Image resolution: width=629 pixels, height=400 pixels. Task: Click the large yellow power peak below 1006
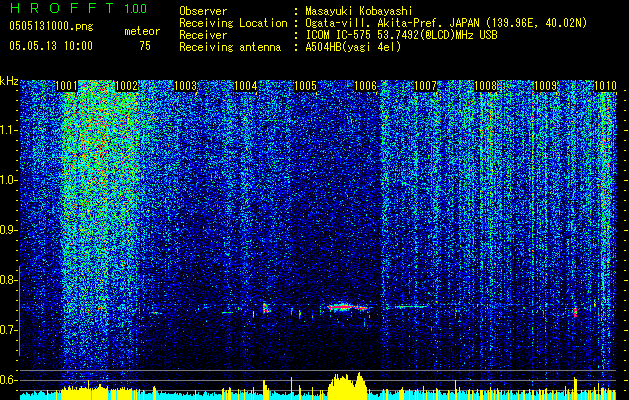(347, 386)
